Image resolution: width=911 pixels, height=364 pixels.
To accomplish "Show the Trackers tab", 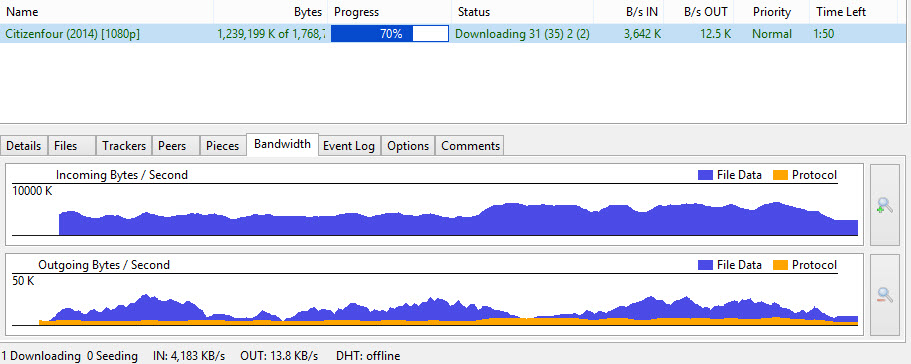I will tap(124, 146).
